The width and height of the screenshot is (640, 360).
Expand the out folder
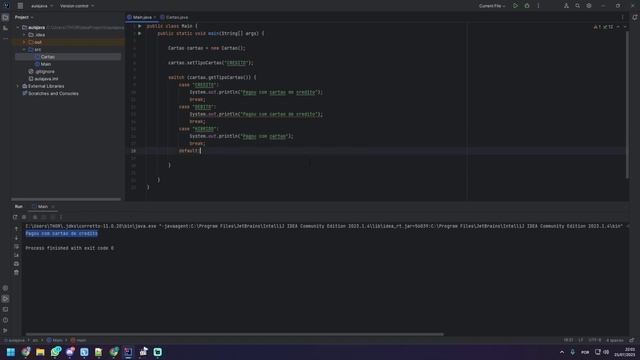click(x=24, y=42)
